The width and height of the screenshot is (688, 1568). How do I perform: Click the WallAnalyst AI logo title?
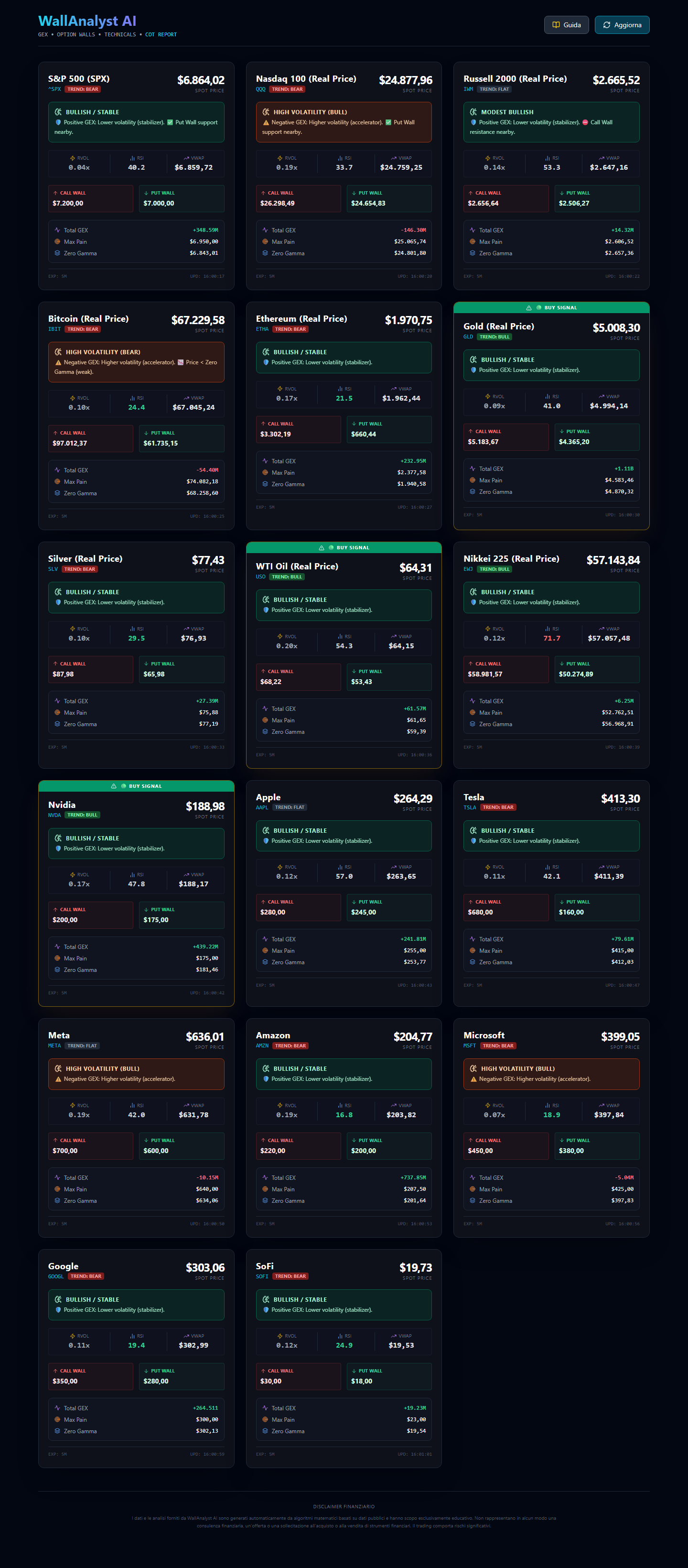pos(87,22)
